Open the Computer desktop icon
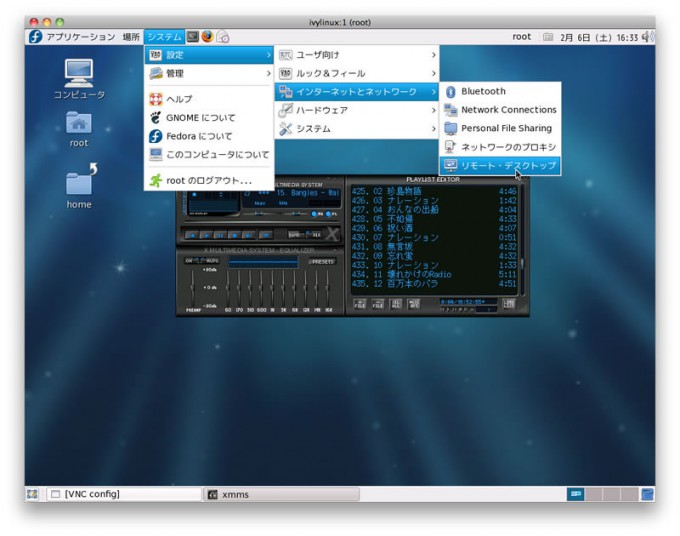 coord(79,79)
